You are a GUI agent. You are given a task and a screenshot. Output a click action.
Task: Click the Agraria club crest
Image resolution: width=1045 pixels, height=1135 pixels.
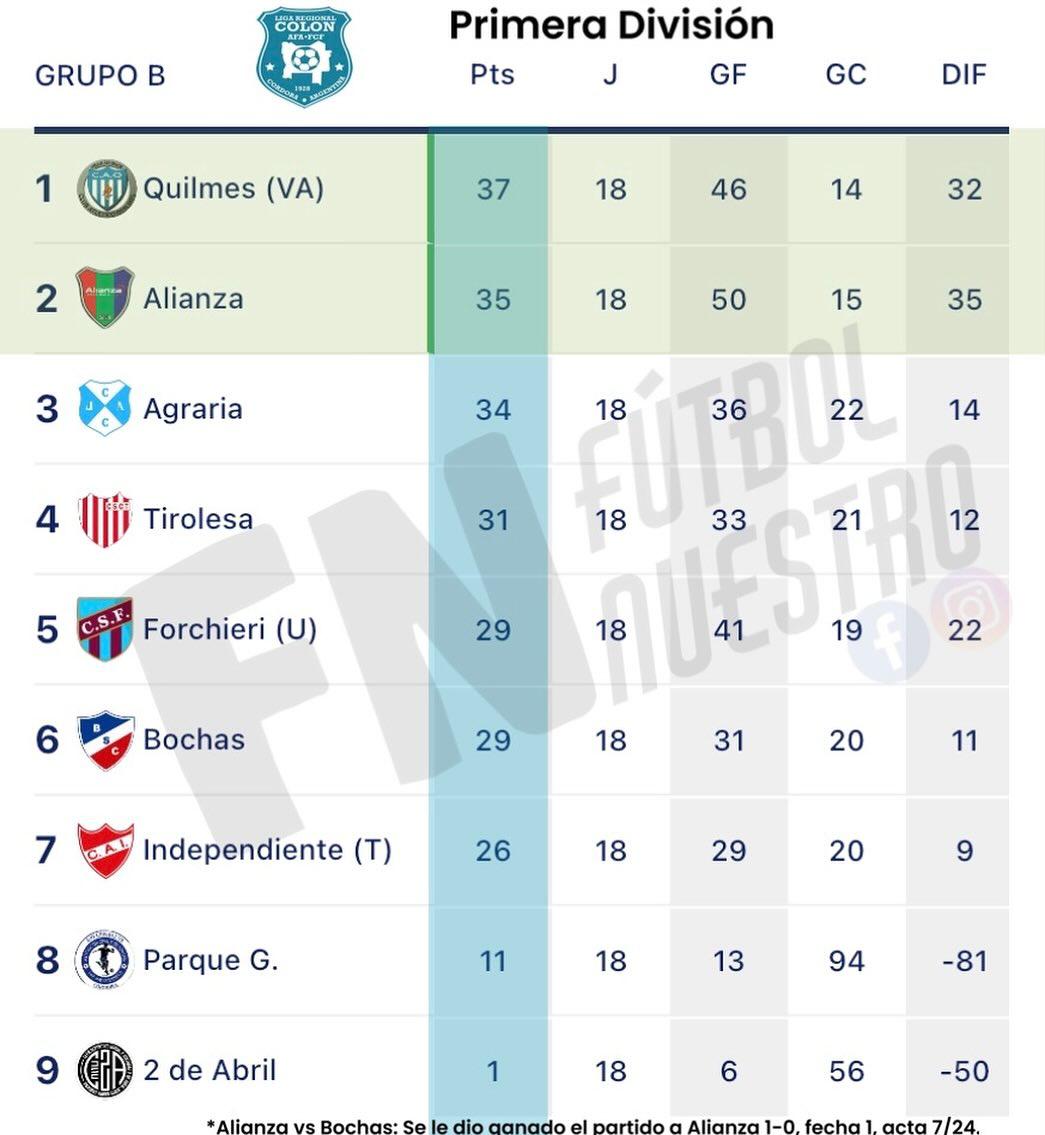105,408
